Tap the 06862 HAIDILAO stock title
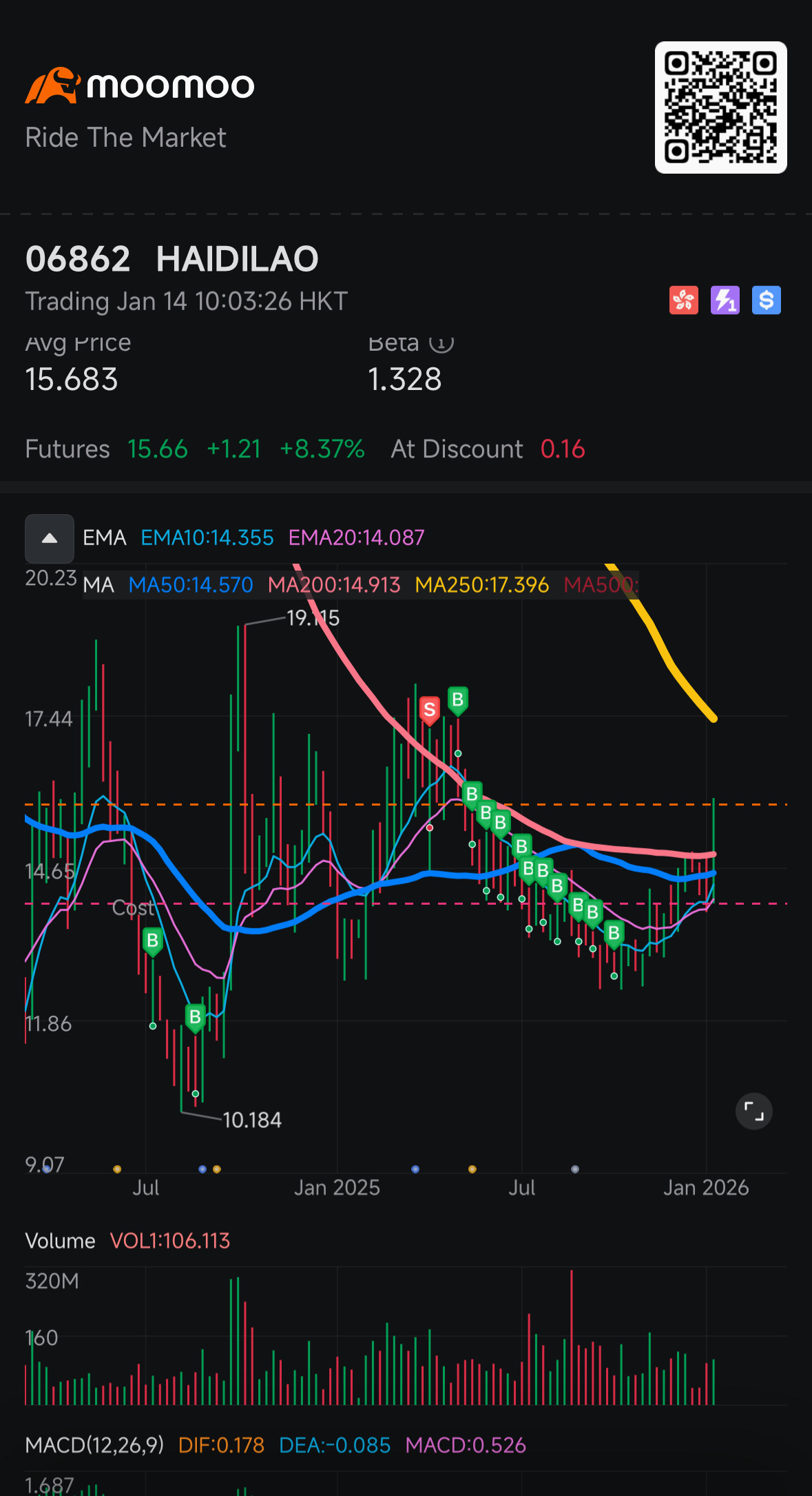812x1496 pixels. (x=172, y=259)
